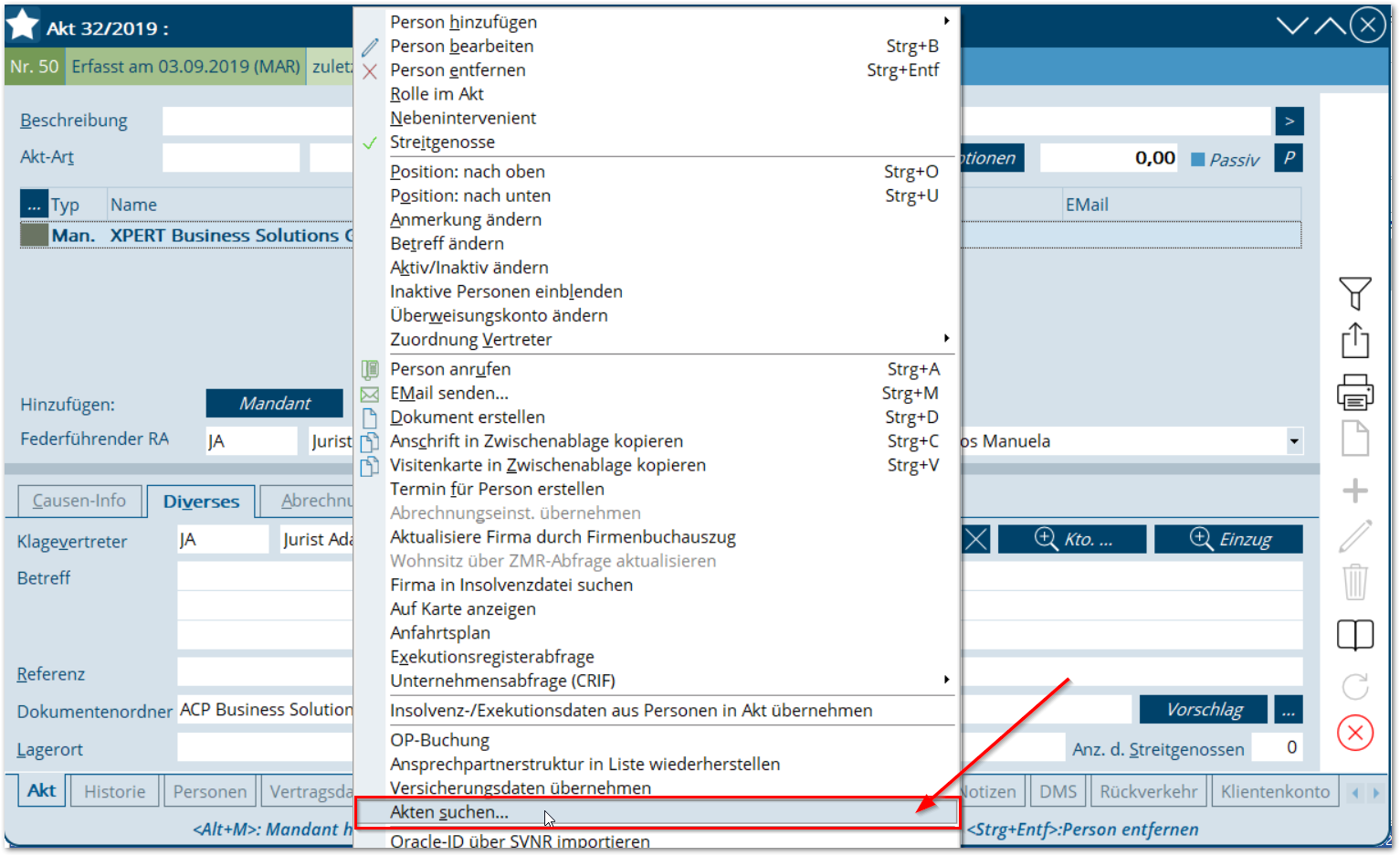Select Rolle im Akt entry

[657, 94]
